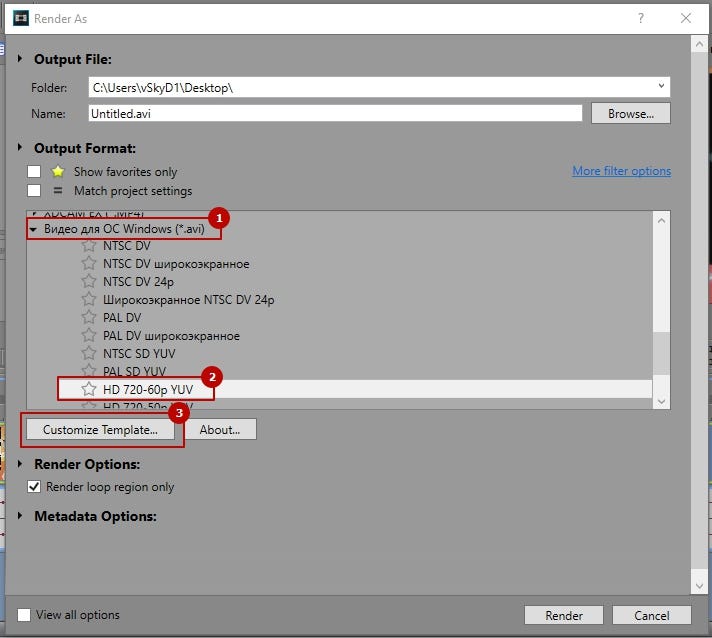Star the PAL DV широкоэкранное template

point(89,336)
